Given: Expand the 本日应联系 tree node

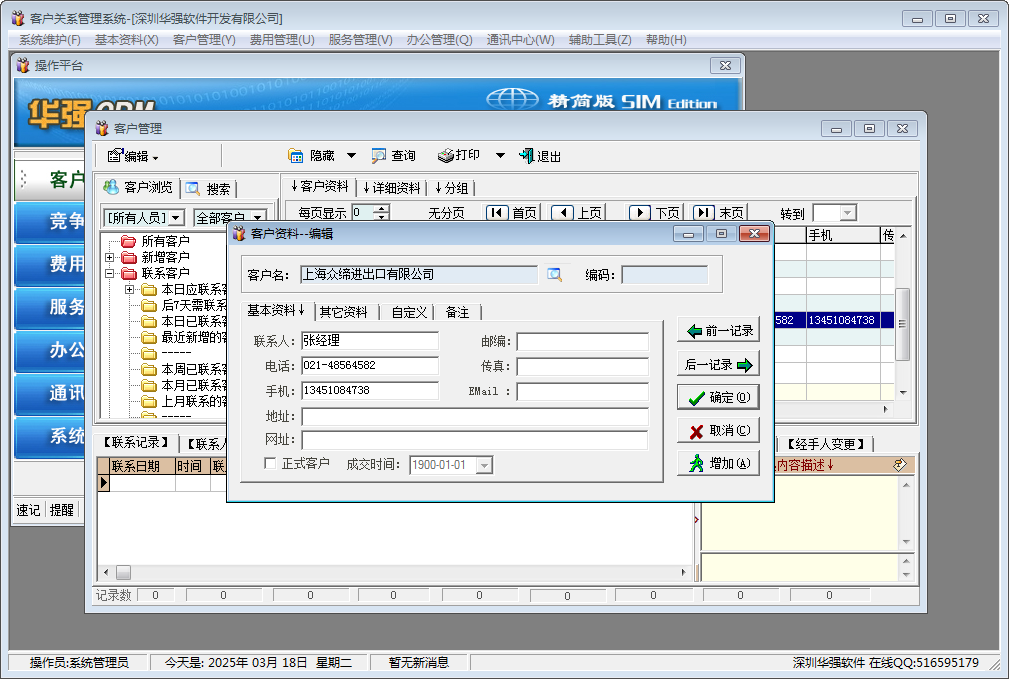Looking at the screenshot, I should (129, 289).
